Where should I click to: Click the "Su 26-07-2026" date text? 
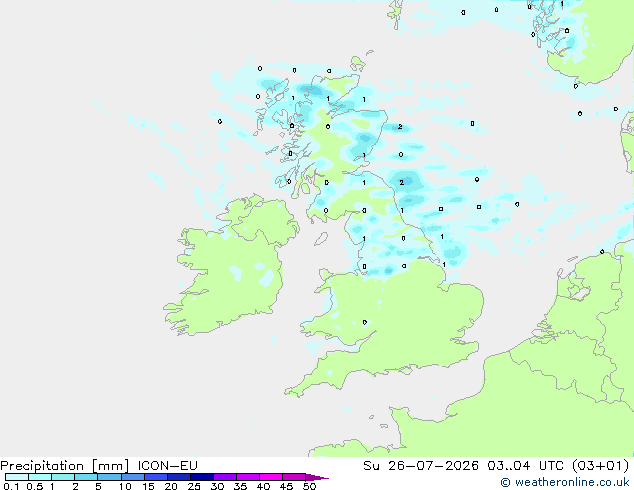pyautogui.click(x=421, y=466)
